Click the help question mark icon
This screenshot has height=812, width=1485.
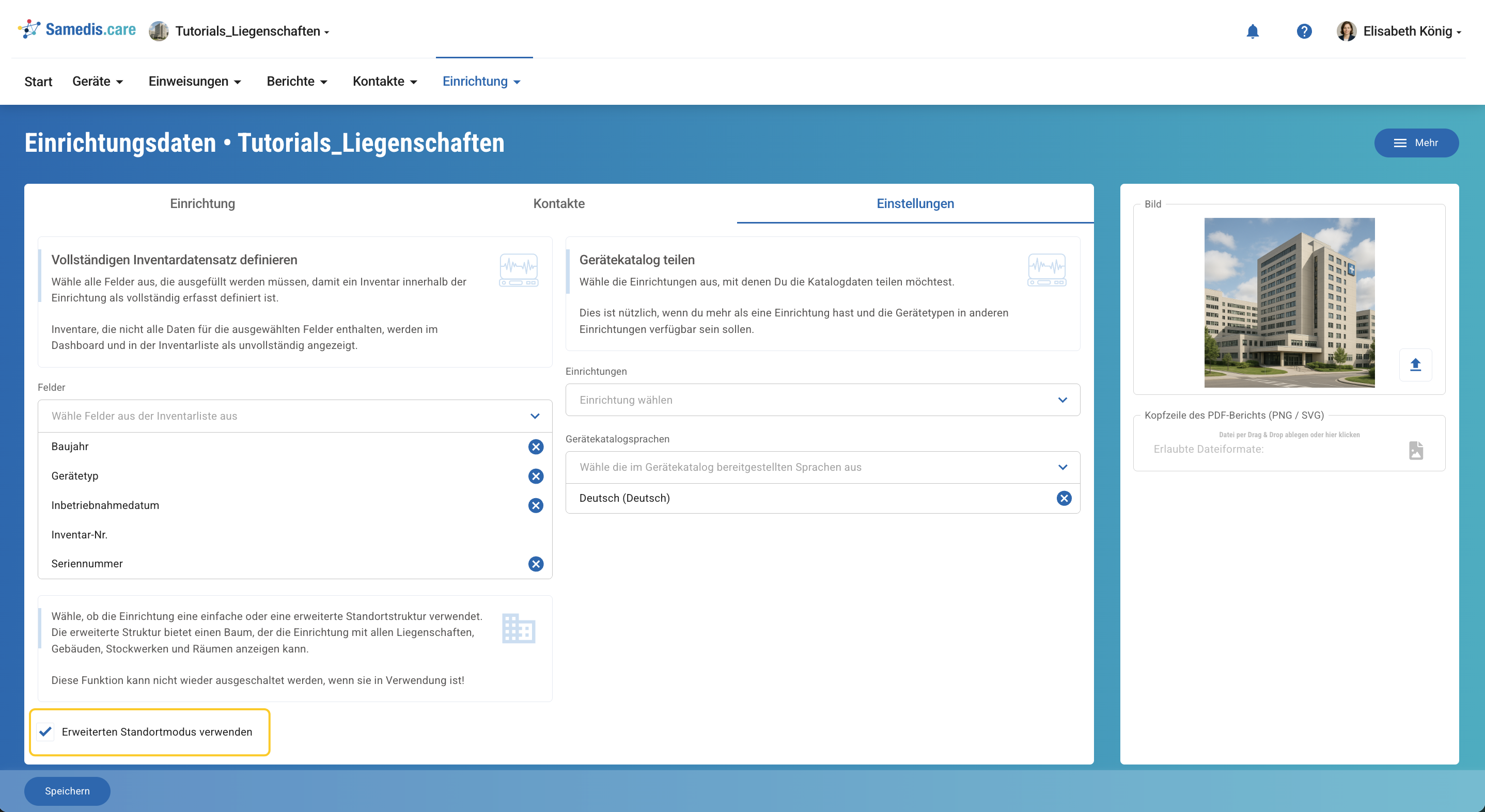tap(1304, 31)
